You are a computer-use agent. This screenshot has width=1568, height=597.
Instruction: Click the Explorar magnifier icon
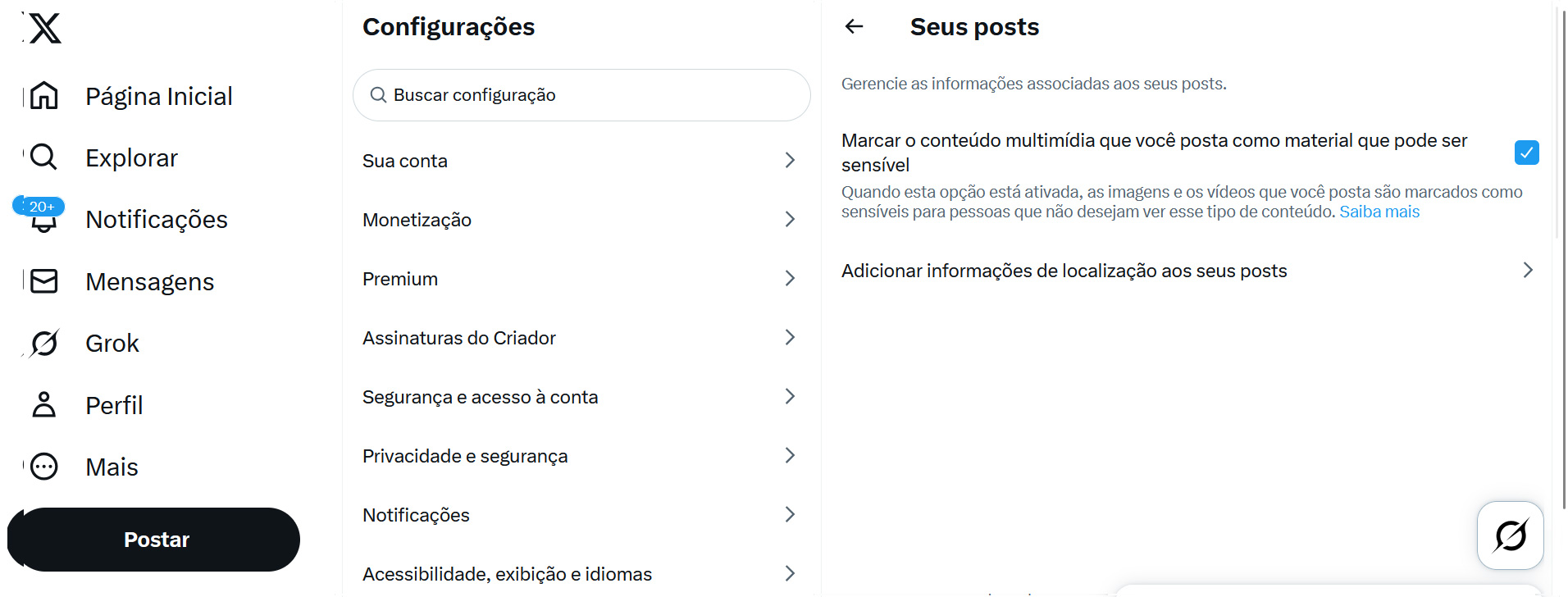[44, 157]
